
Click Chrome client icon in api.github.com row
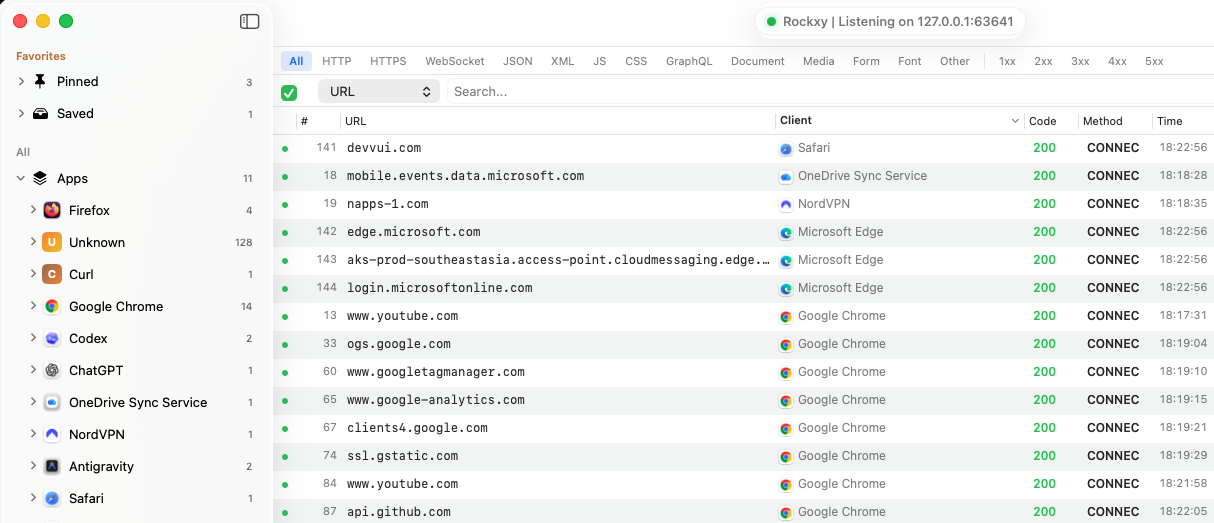786,512
